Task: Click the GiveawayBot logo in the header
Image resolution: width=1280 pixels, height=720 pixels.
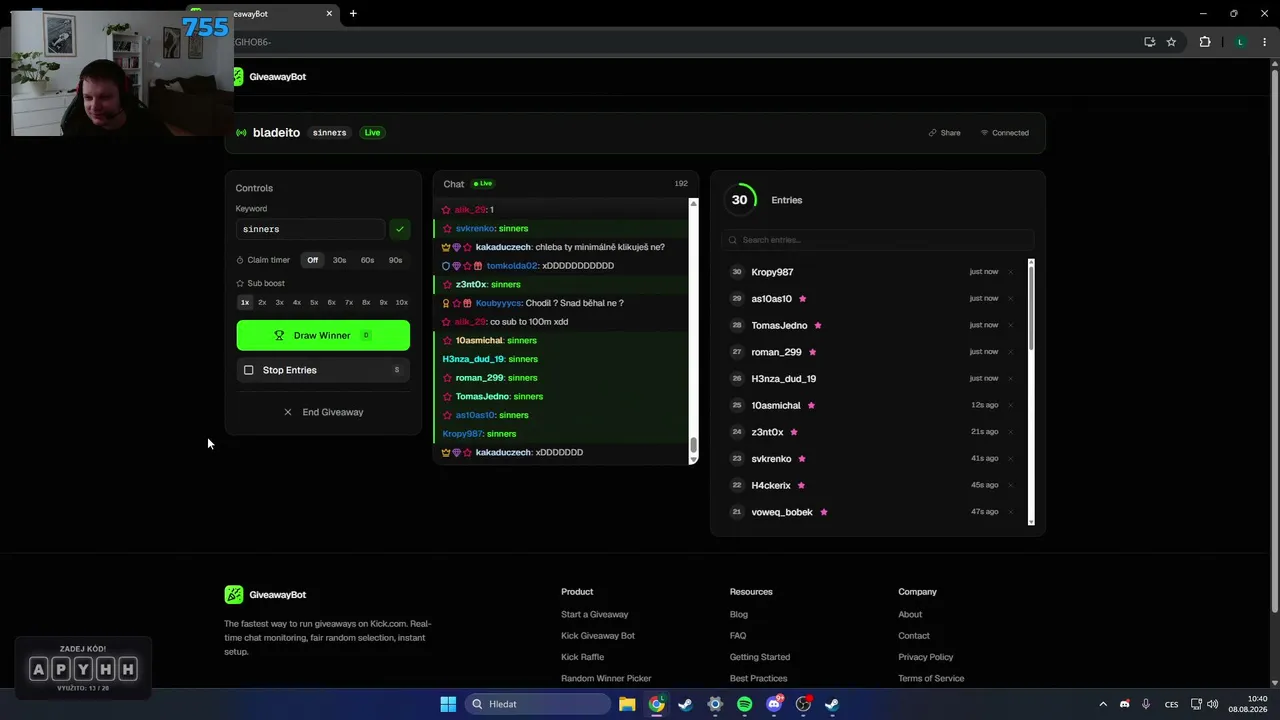Action: coord(270,77)
